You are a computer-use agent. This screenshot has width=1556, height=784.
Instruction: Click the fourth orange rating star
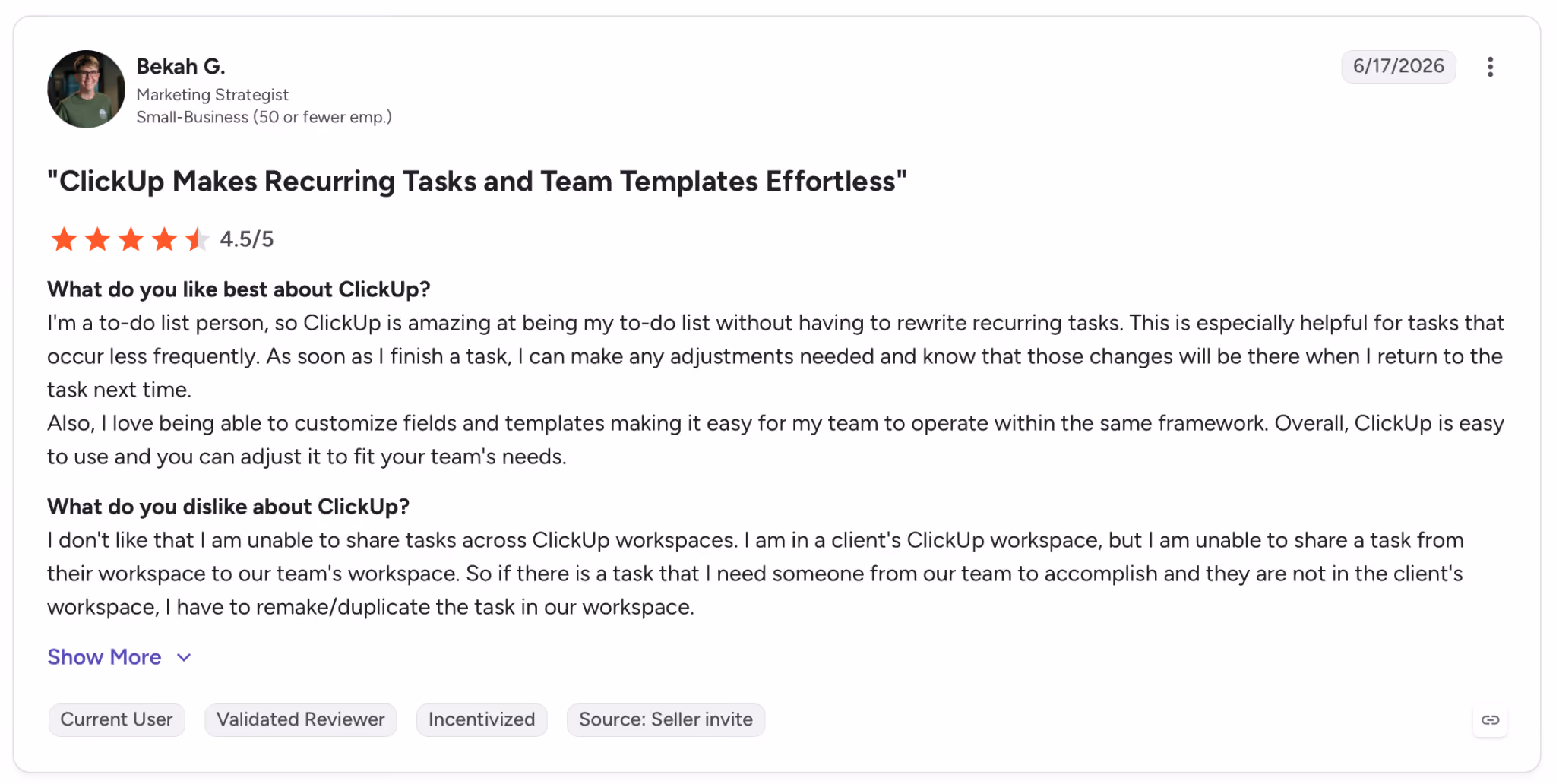164,239
